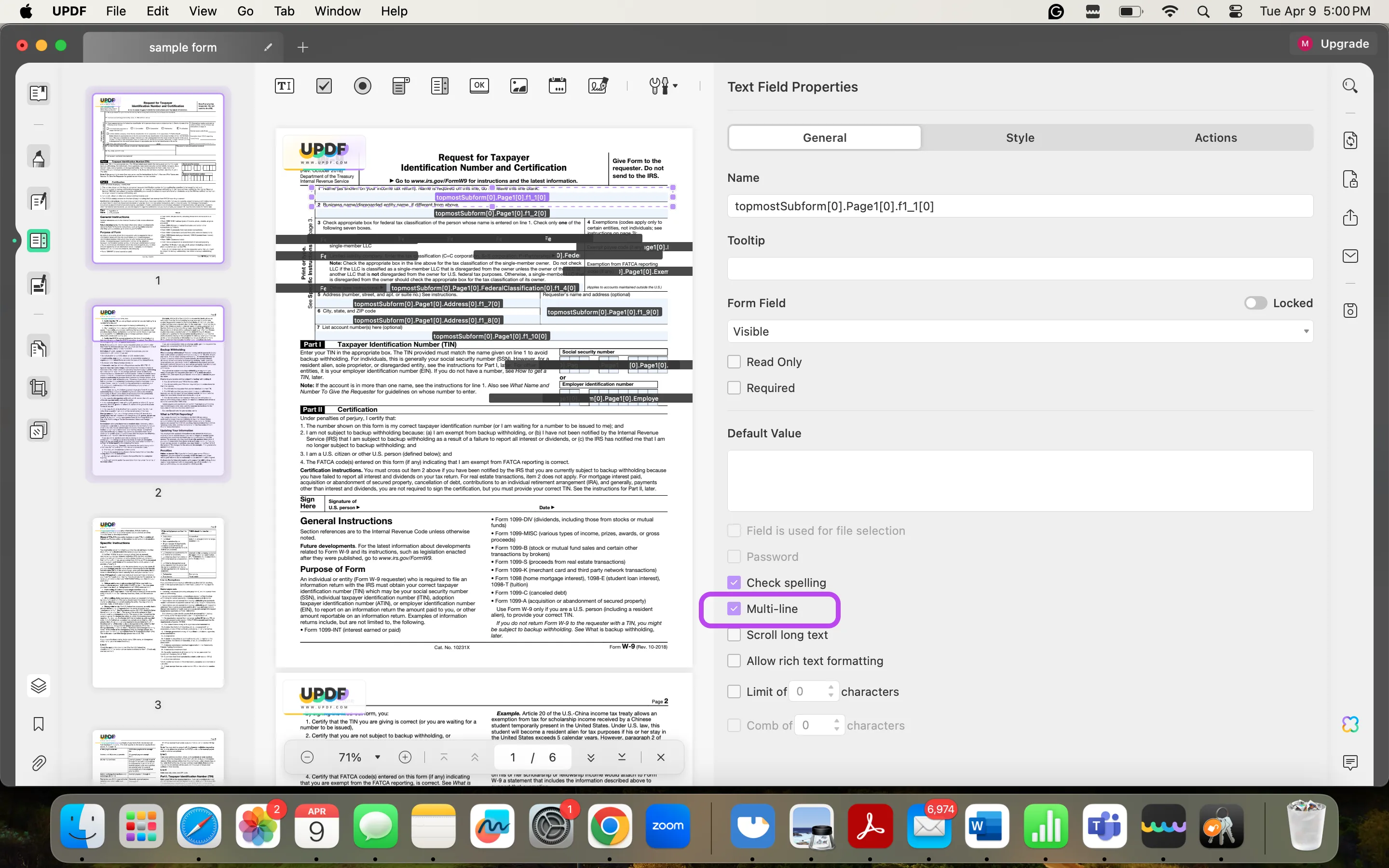Open the Window menu

(337, 11)
